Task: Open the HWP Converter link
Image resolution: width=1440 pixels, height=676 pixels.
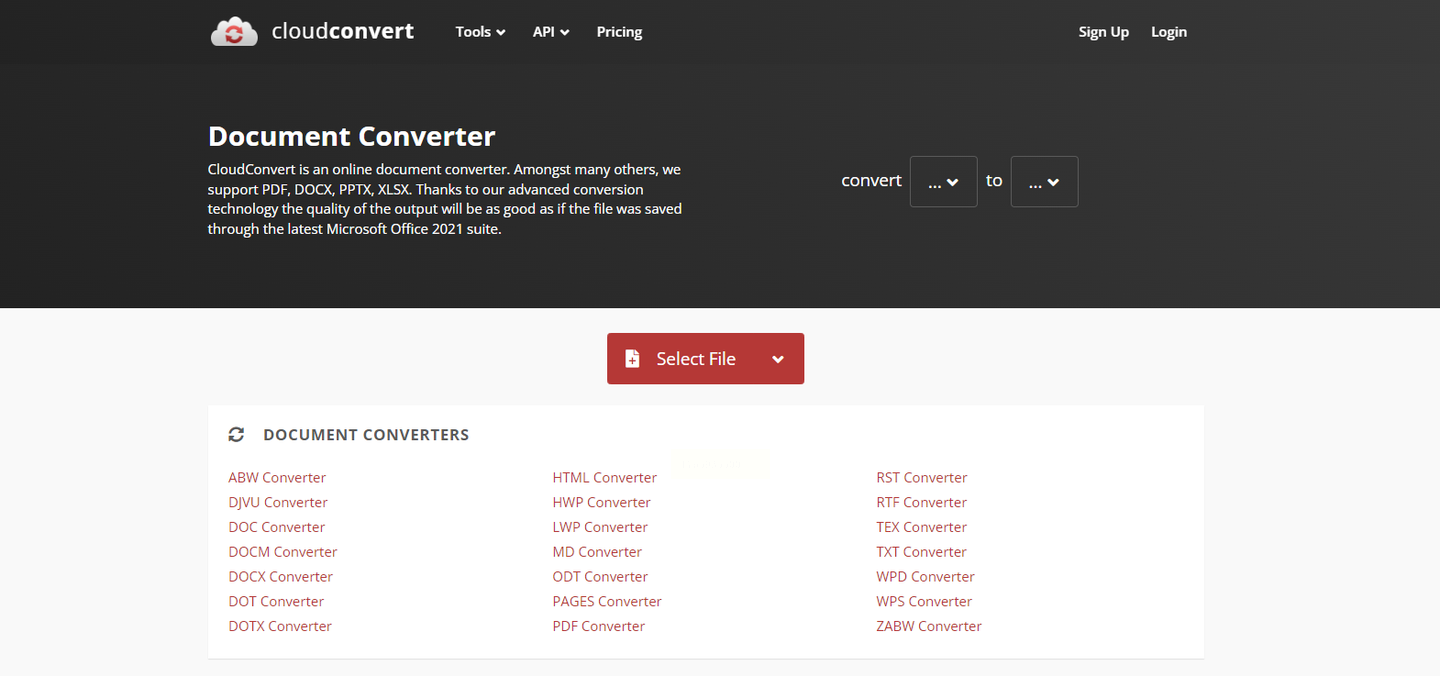Action: pyautogui.click(x=601, y=503)
